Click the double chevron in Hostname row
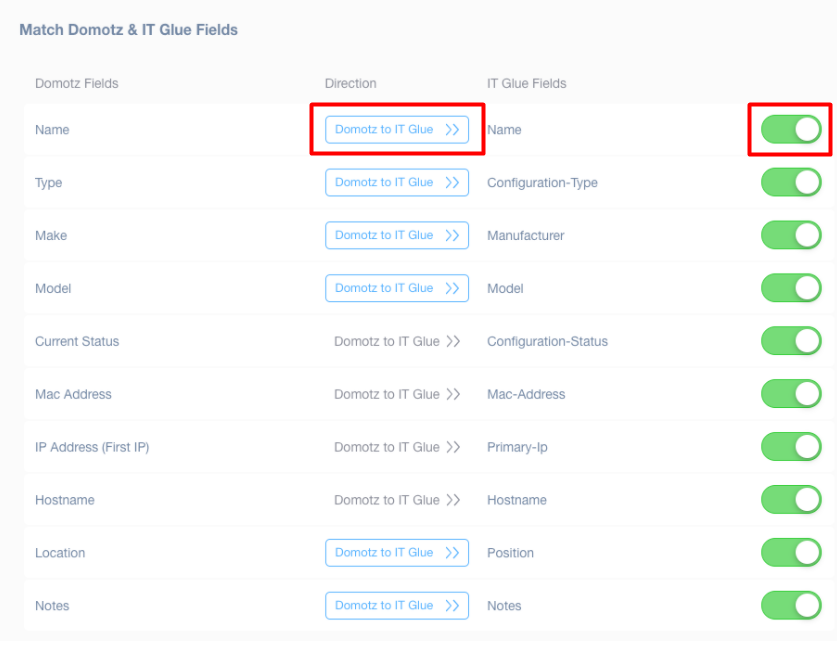This screenshot has width=837, height=646. tap(453, 500)
